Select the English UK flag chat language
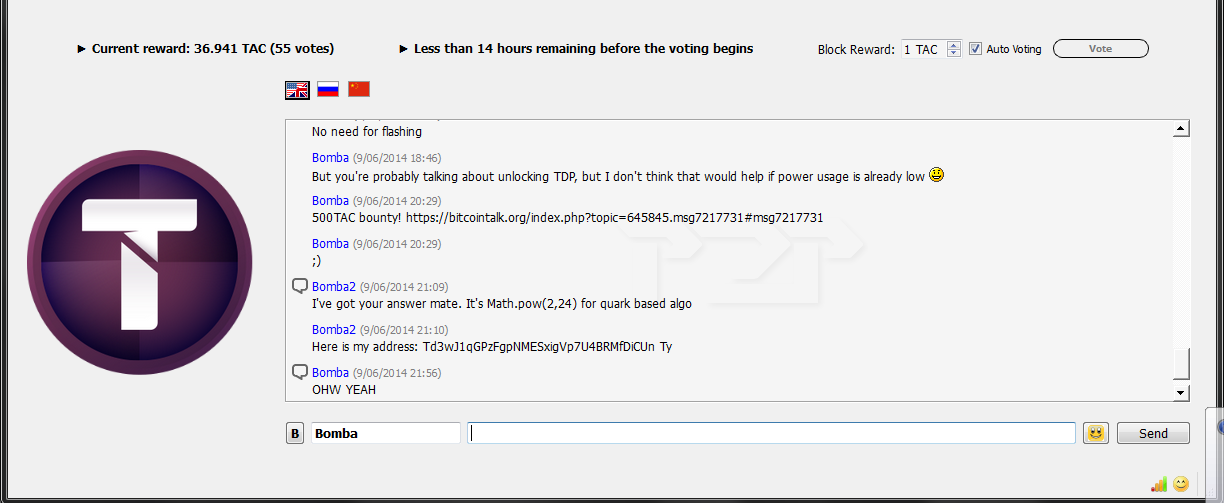Viewport: 1224px width, 503px height. (297, 90)
